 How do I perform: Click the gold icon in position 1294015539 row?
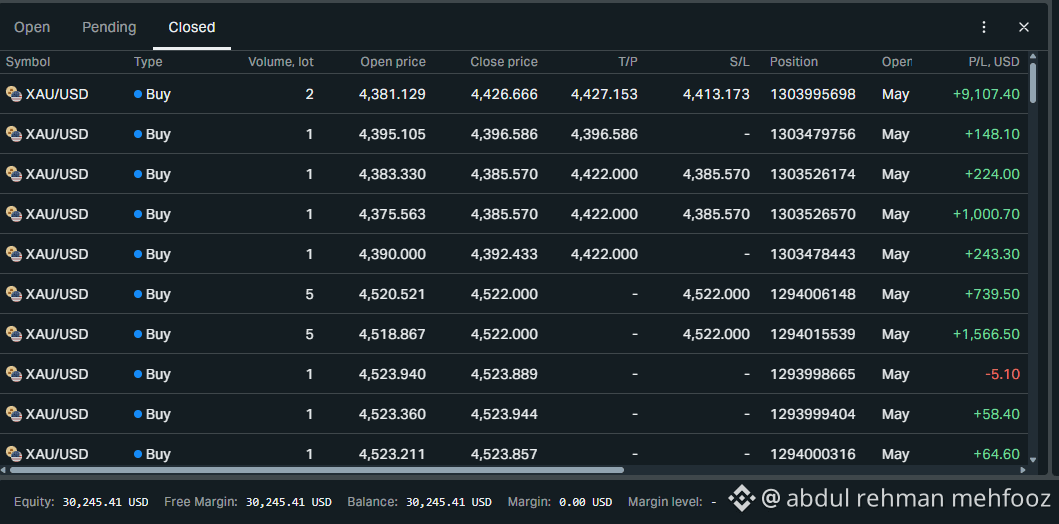[14, 334]
